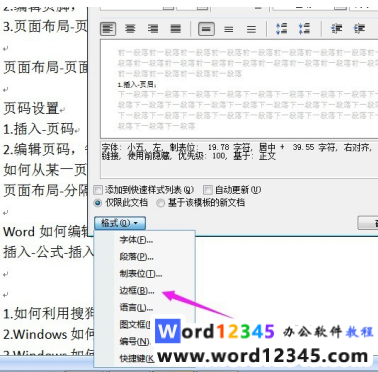Click document line 如何从某一页

coord(45,170)
